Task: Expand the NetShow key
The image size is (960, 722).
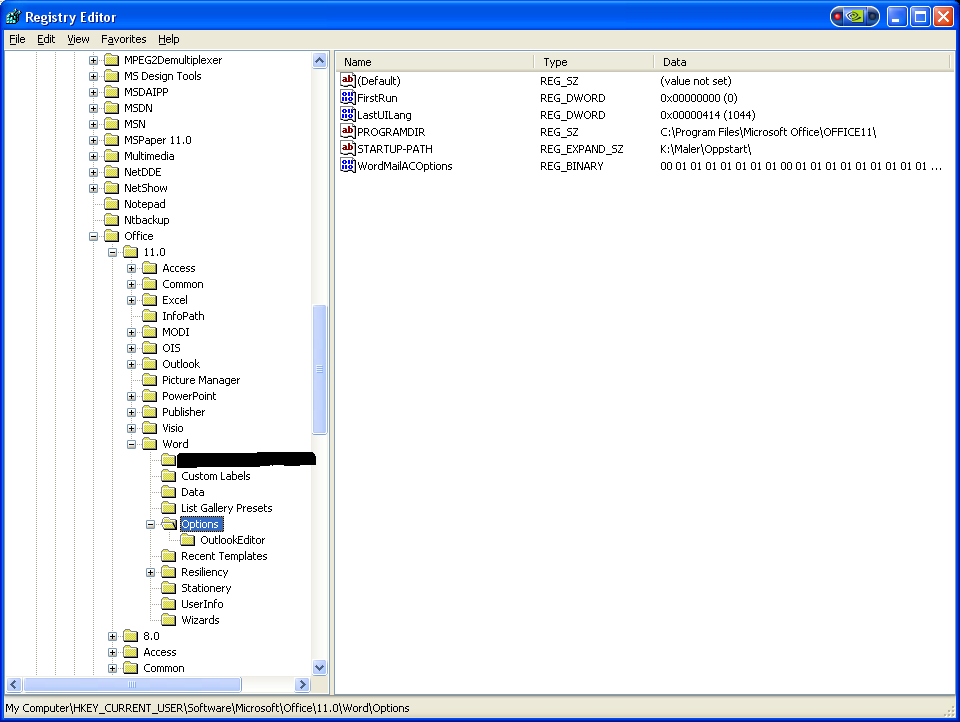Action: click(93, 188)
